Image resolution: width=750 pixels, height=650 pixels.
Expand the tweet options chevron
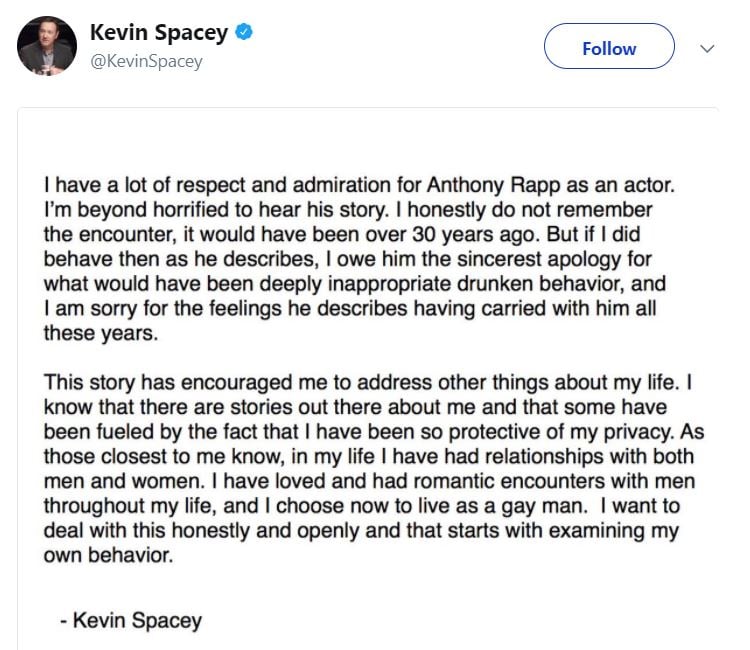[708, 48]
